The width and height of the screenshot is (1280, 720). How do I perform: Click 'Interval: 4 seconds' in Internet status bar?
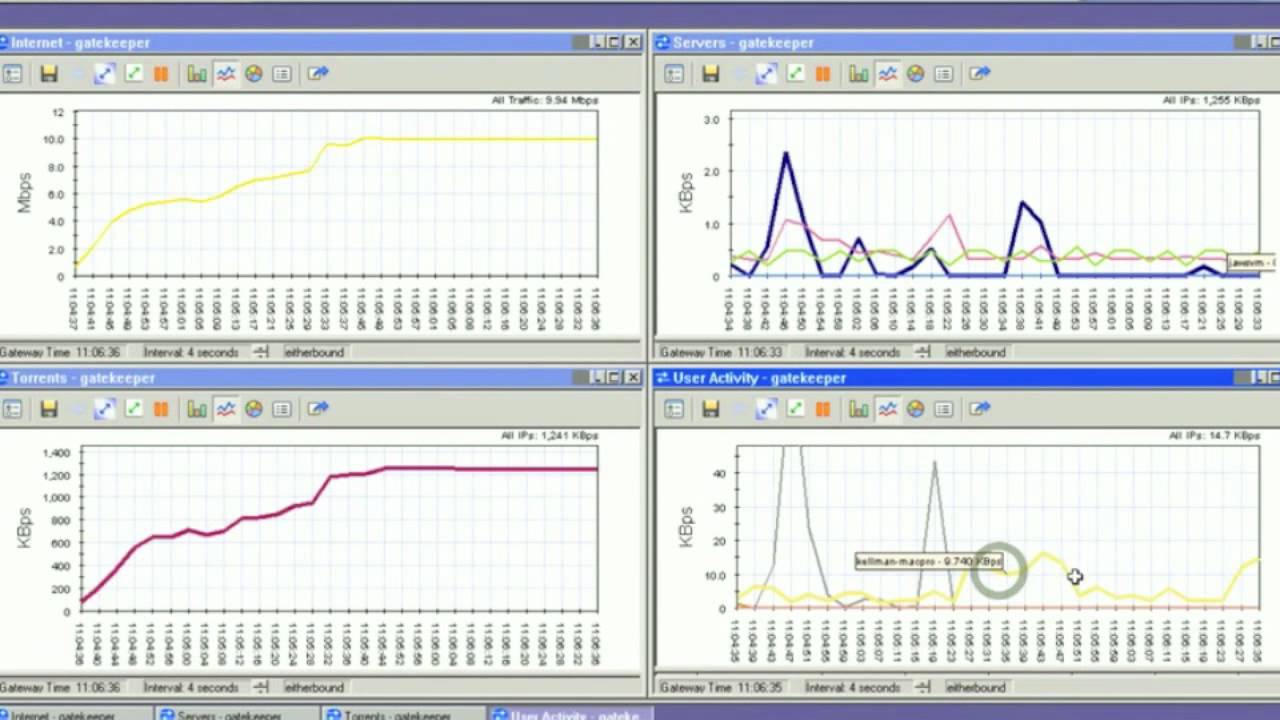click(191, 352)
